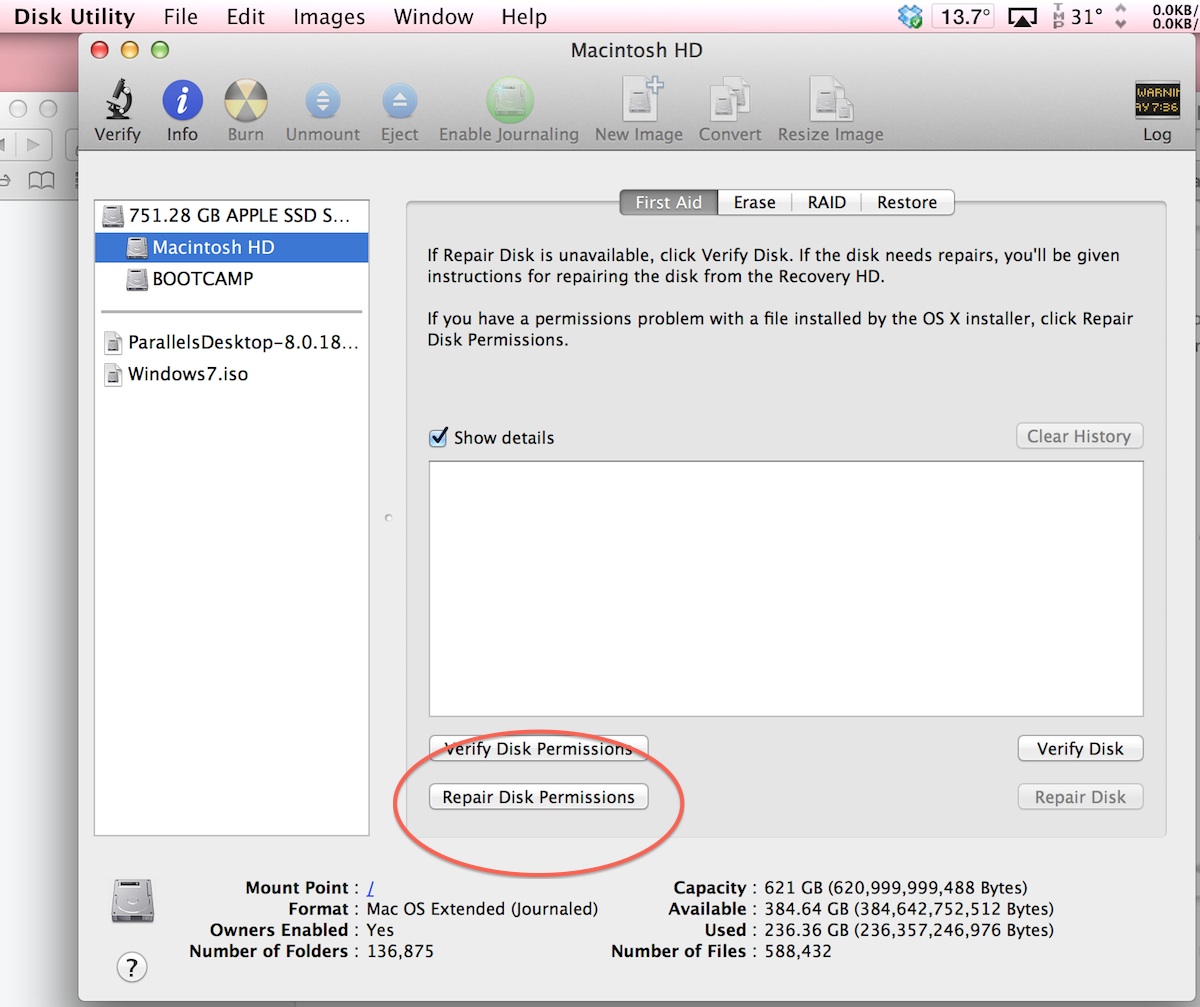1200x1007 pixels.
Task: Click the Repair Disk button
Action: point(1080,797)
